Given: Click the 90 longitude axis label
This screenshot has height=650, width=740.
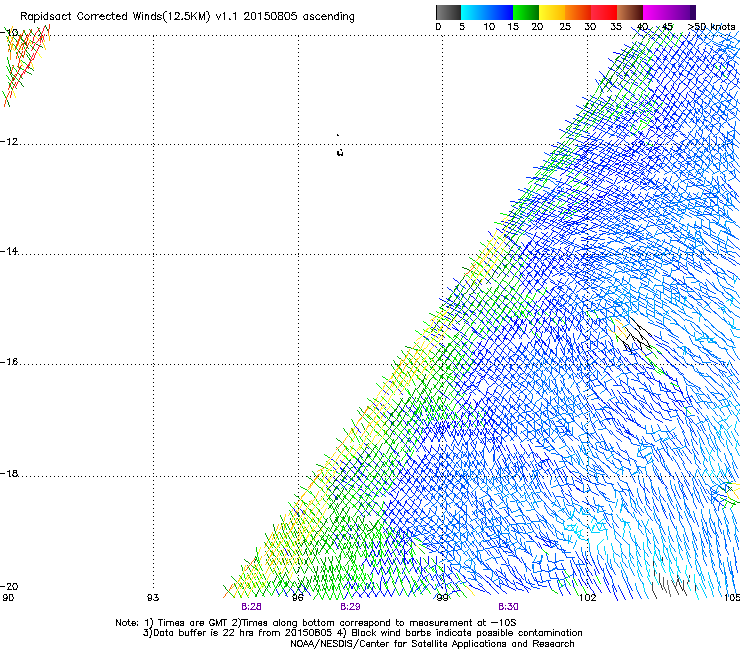Looking at the screenshot, I should 8,598.
